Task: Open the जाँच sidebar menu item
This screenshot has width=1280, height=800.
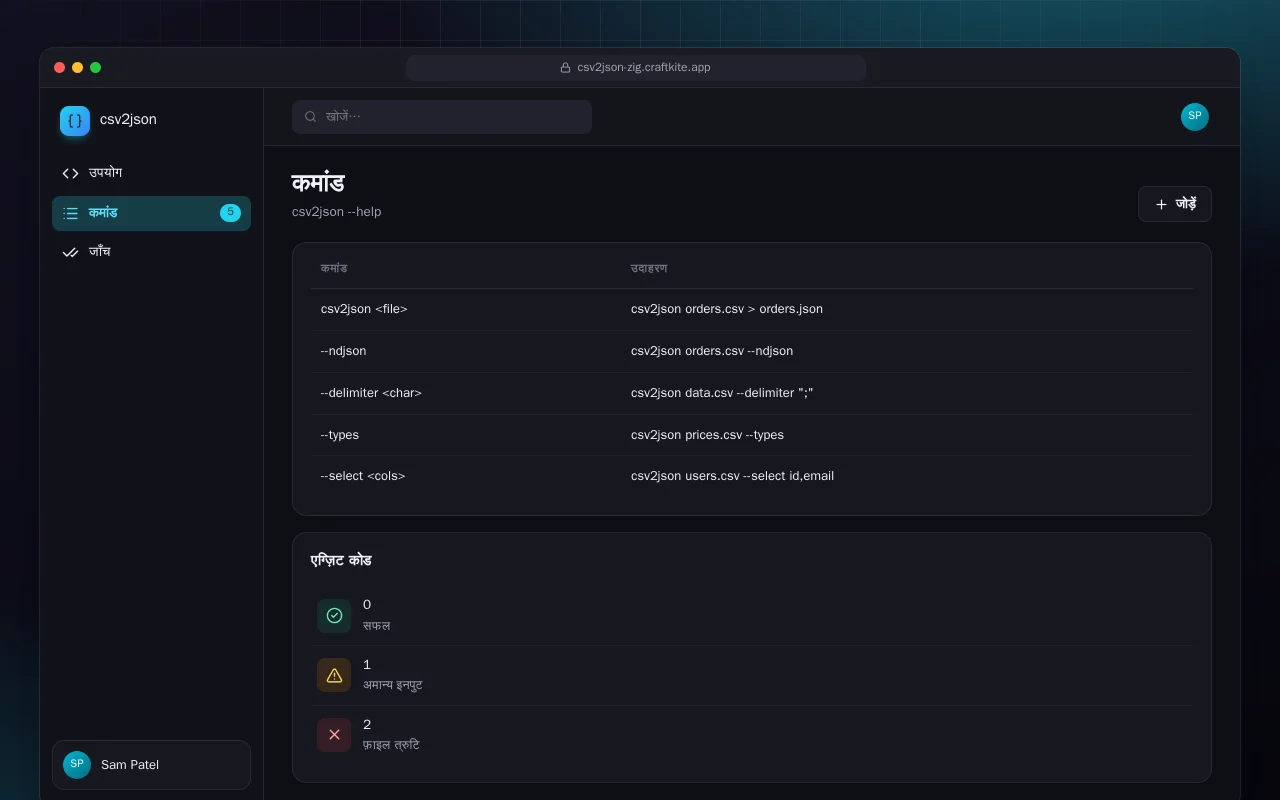Action: click(x=151, y=252)
